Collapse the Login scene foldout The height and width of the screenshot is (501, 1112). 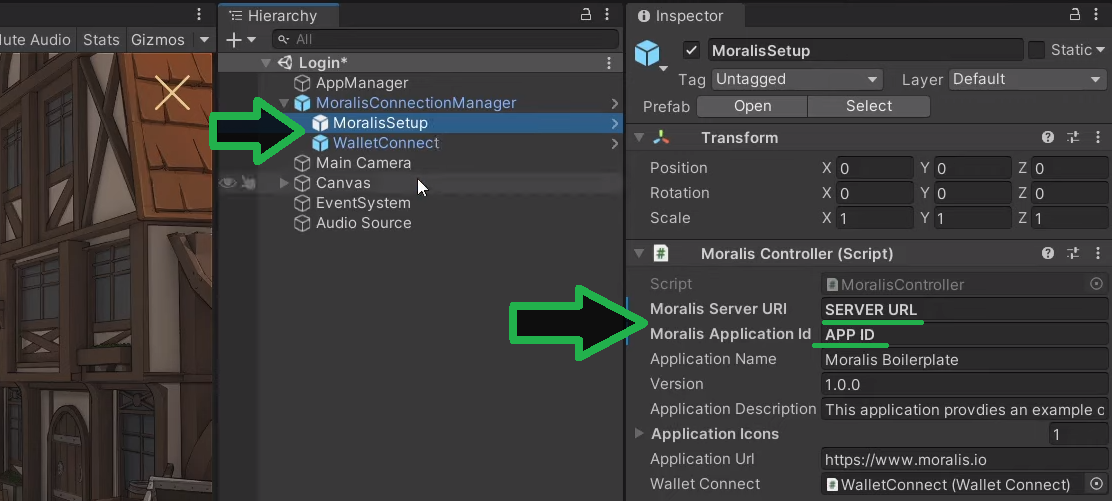point(266,63)
